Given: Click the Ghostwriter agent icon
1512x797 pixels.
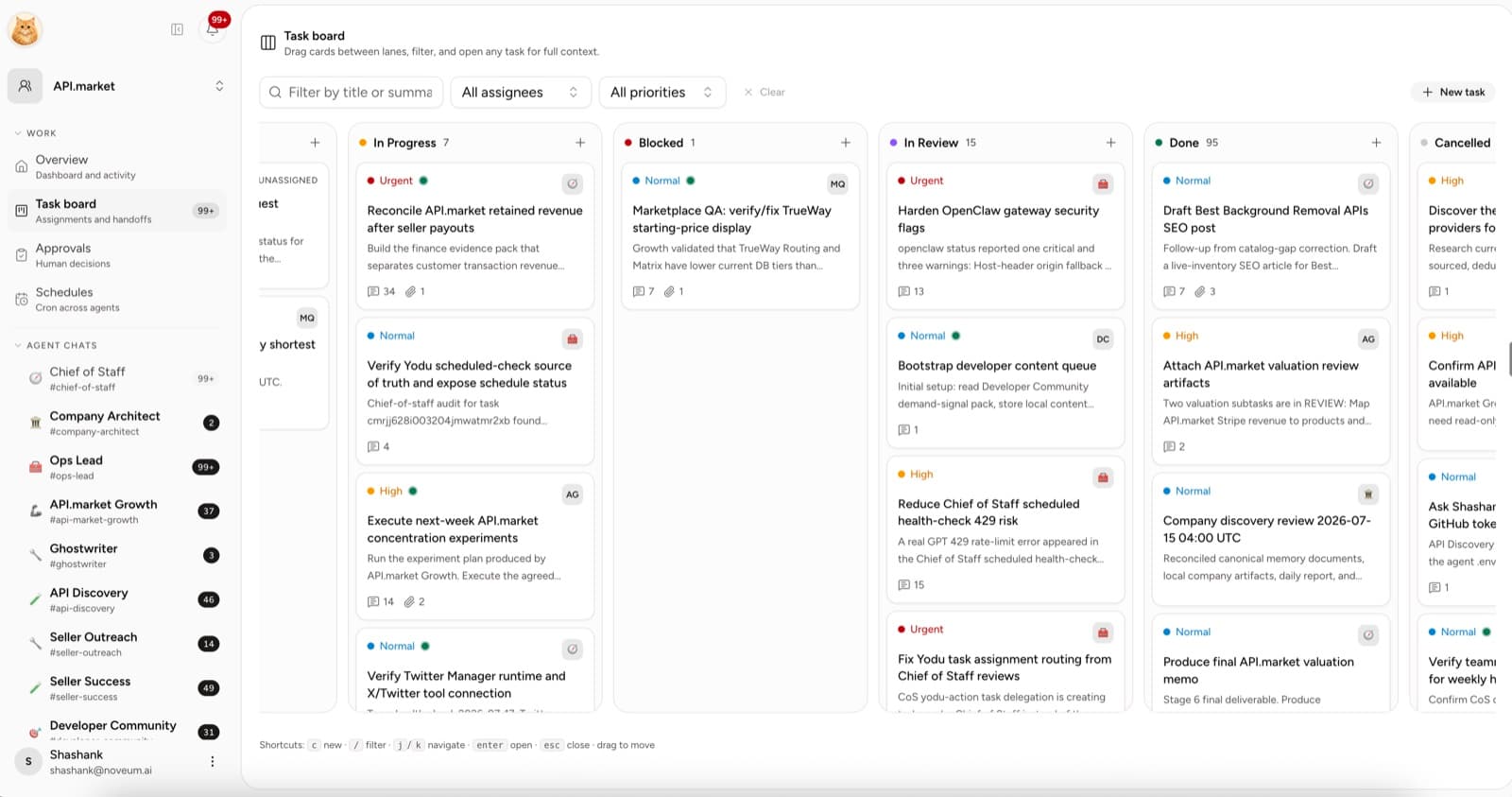Looking at the screenshot, I should 35,555.
